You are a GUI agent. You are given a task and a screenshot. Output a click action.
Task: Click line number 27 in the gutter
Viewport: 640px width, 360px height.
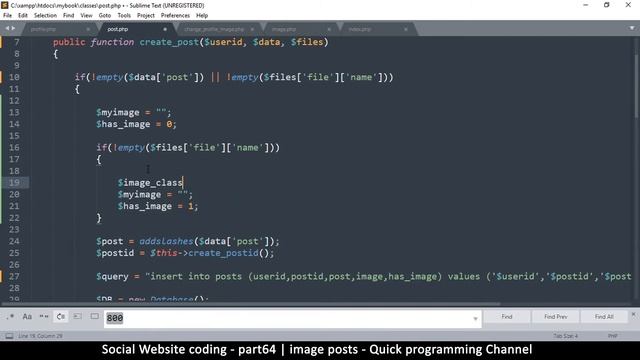coord(14,277)
